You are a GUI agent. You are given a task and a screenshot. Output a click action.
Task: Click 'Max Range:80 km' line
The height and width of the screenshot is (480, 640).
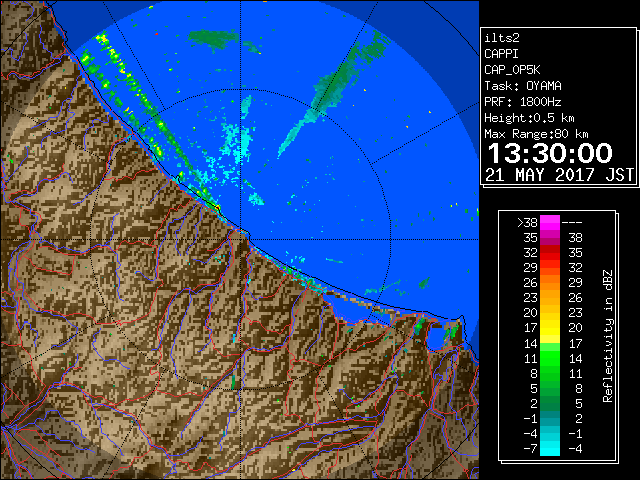coord(536,134)
